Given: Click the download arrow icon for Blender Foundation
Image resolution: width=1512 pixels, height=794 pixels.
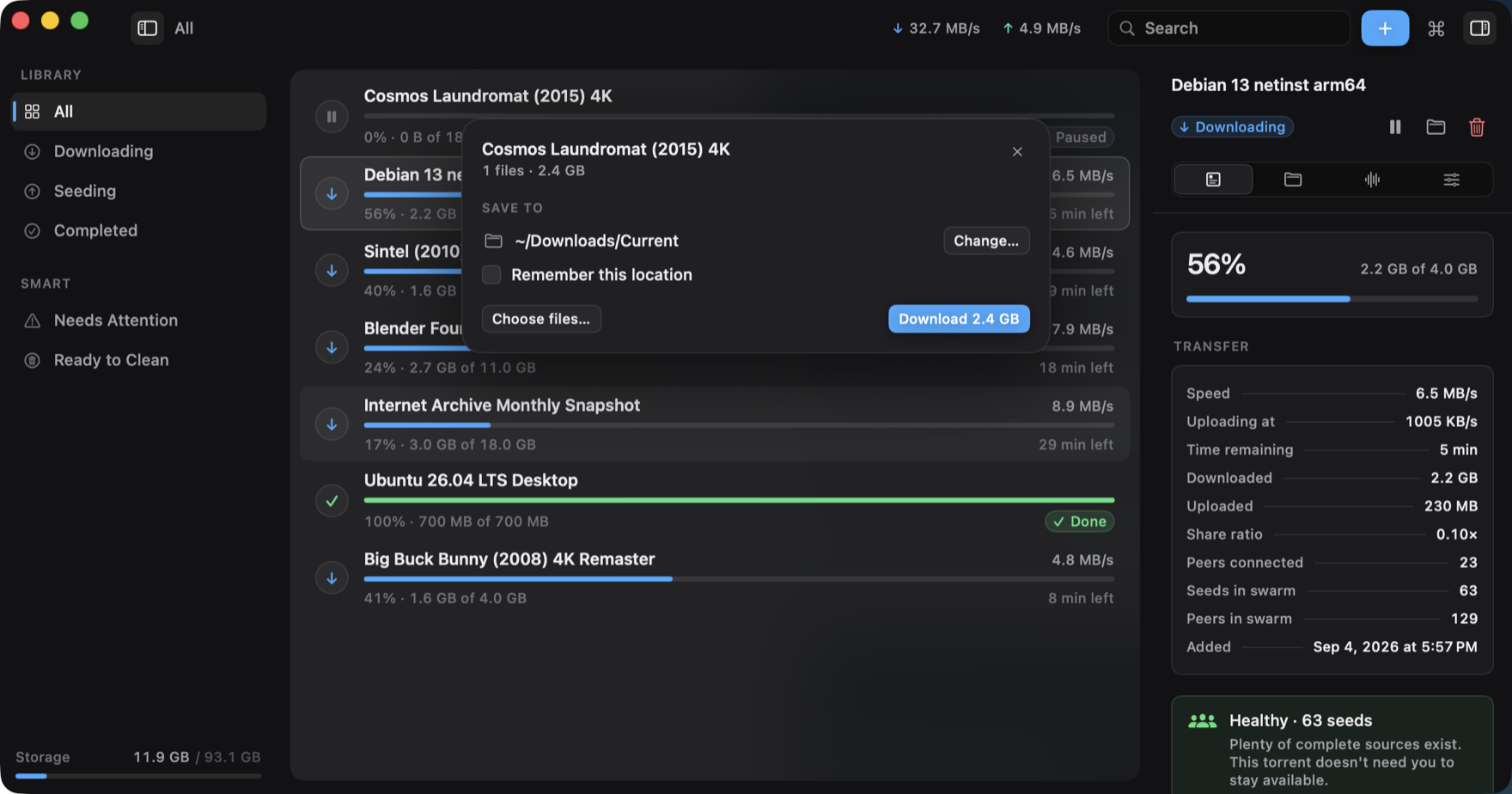Looking at the screenshot, I should point(332,347).
